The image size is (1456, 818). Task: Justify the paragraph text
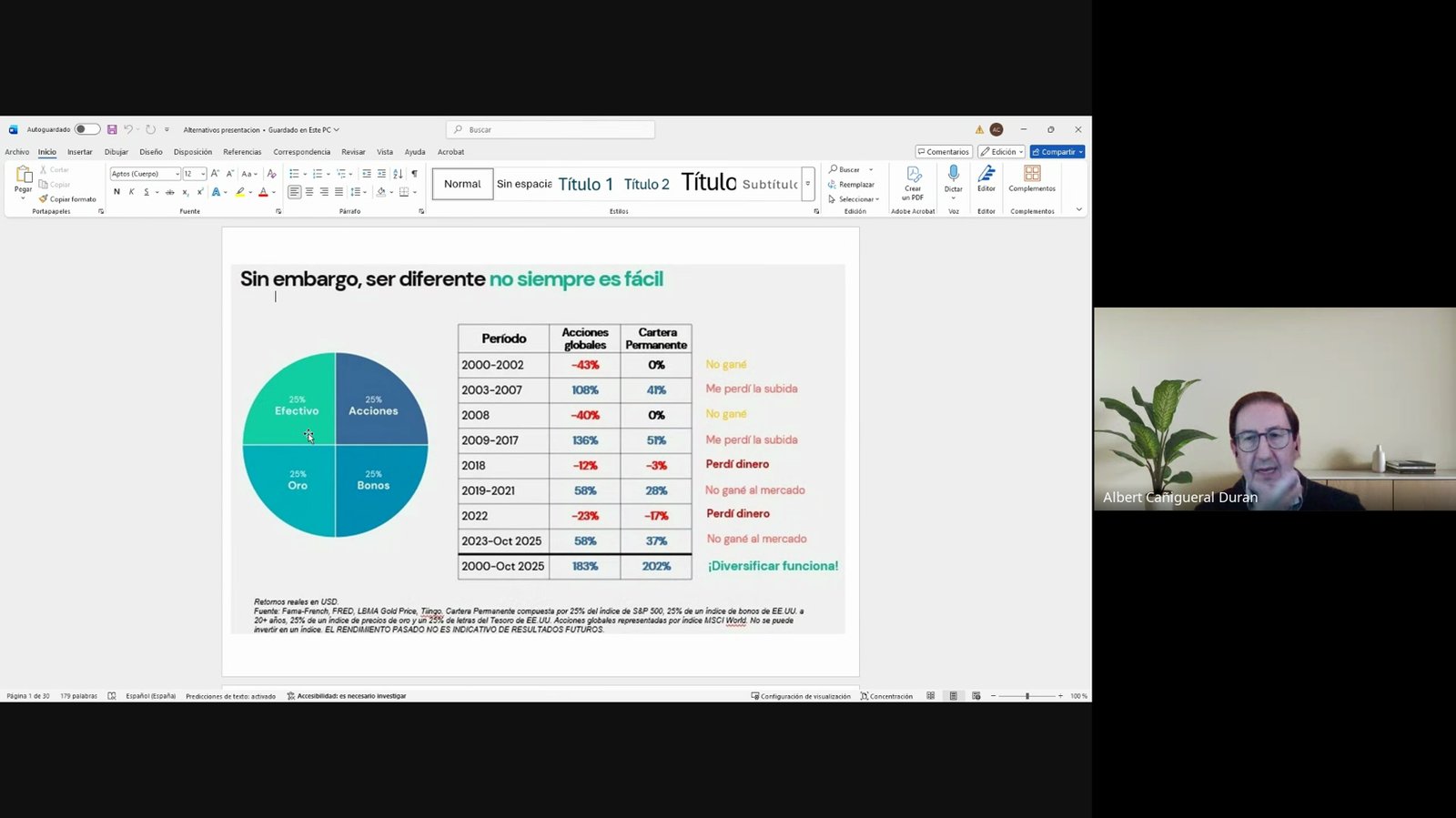point(339,192)
